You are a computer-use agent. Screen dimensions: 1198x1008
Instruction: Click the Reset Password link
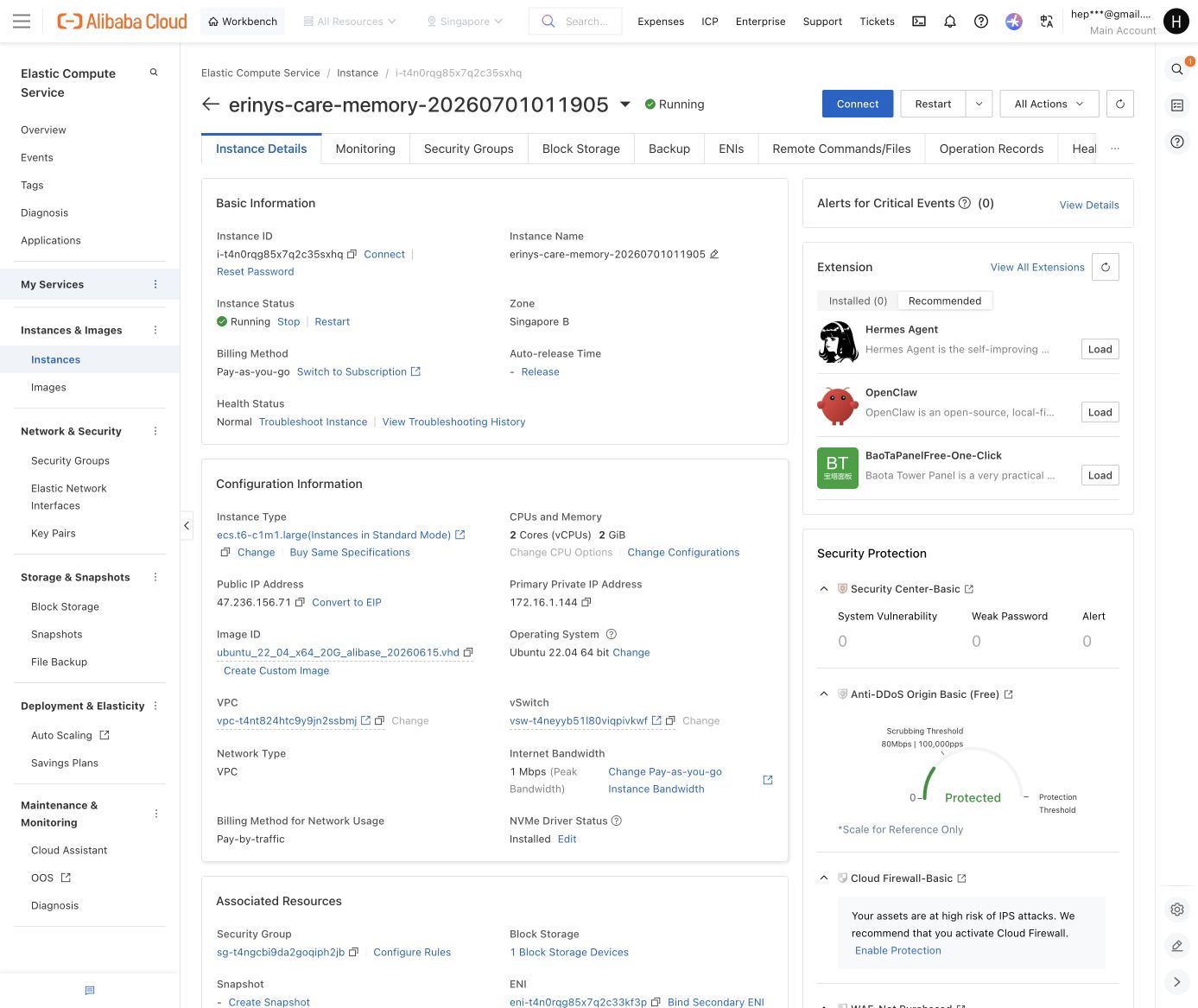pos(256,271)
